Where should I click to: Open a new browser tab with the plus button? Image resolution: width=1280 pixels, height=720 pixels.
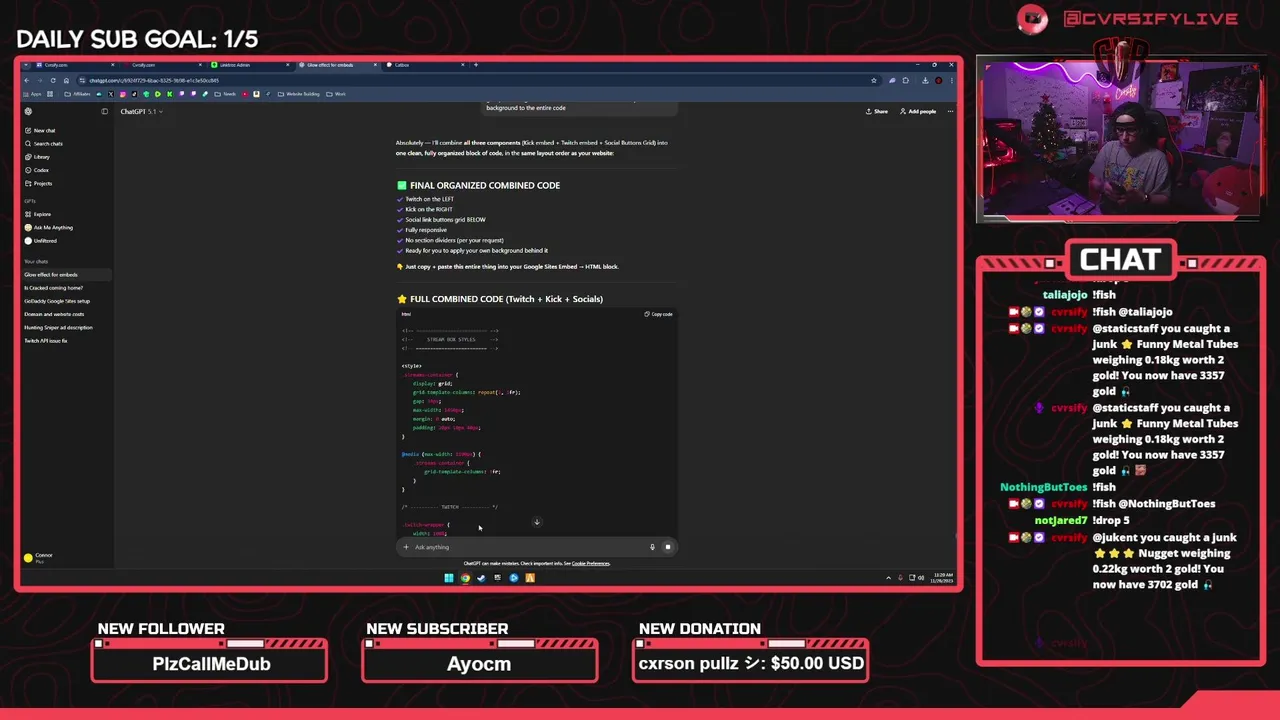coord(476,65)
